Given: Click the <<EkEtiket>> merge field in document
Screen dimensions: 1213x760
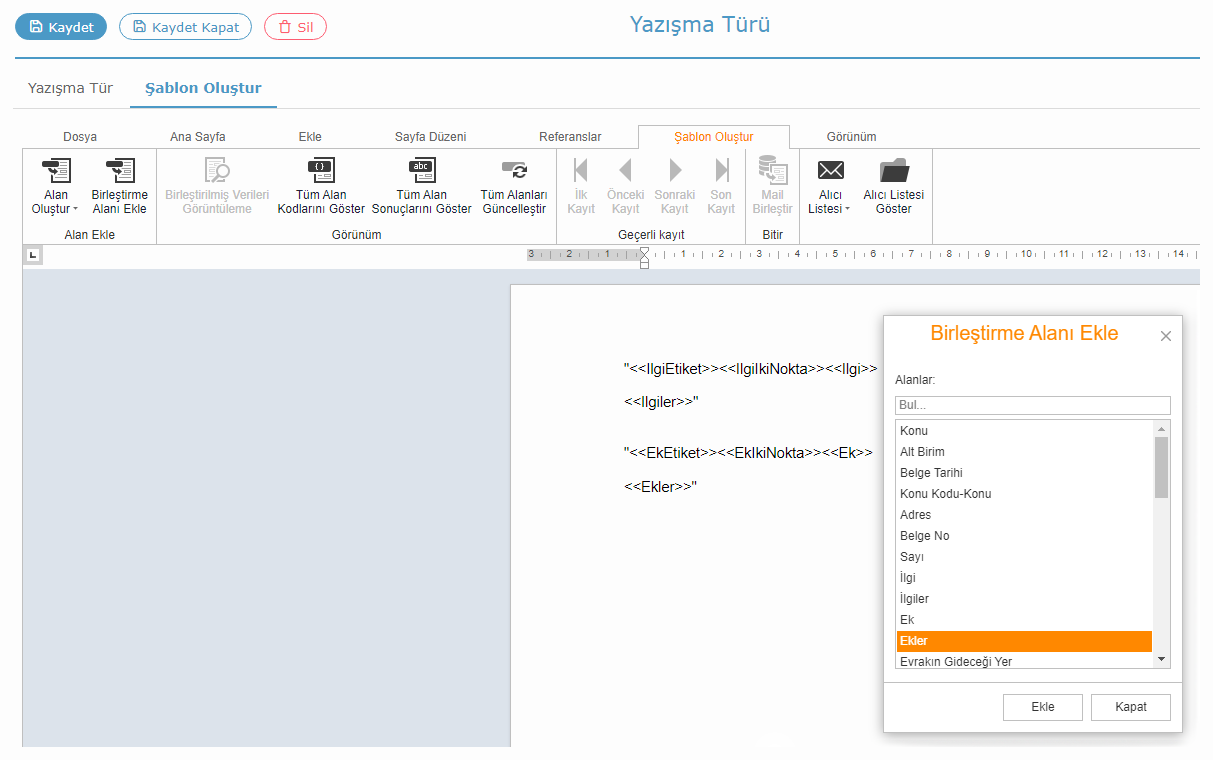Looking at the screenshot, I should tap(676, 453).
